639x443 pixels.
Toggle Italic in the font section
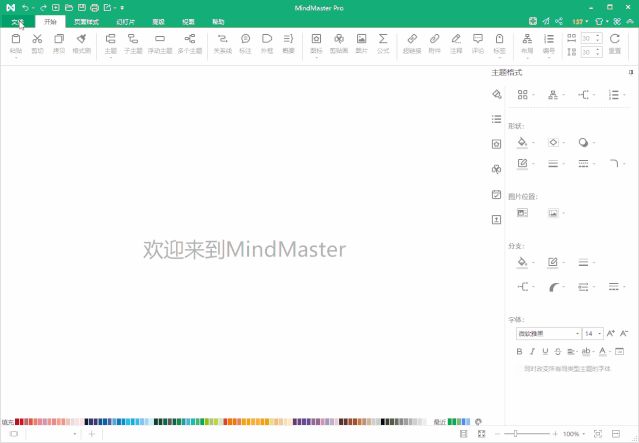532,351
